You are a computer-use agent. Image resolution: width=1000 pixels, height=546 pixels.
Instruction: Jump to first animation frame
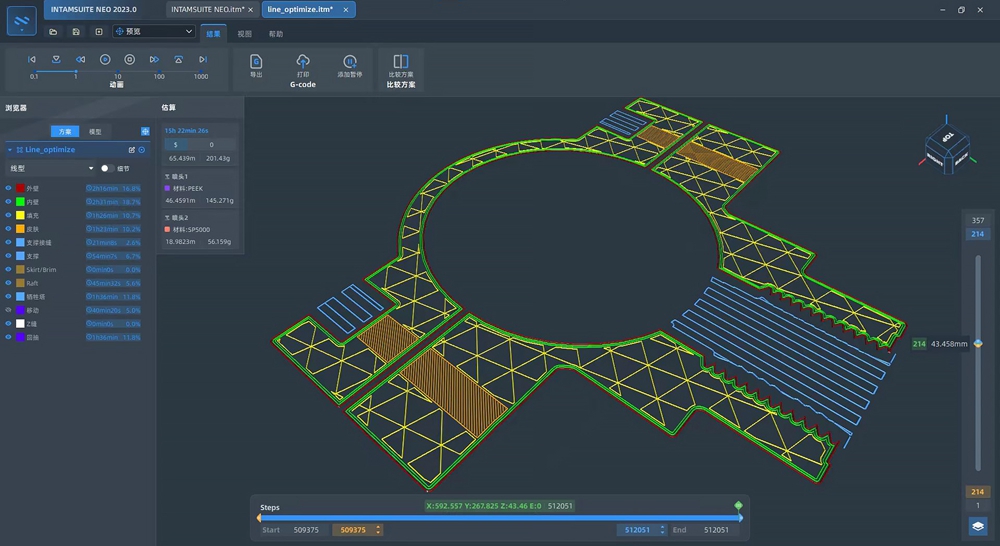[x=32, y=60]
